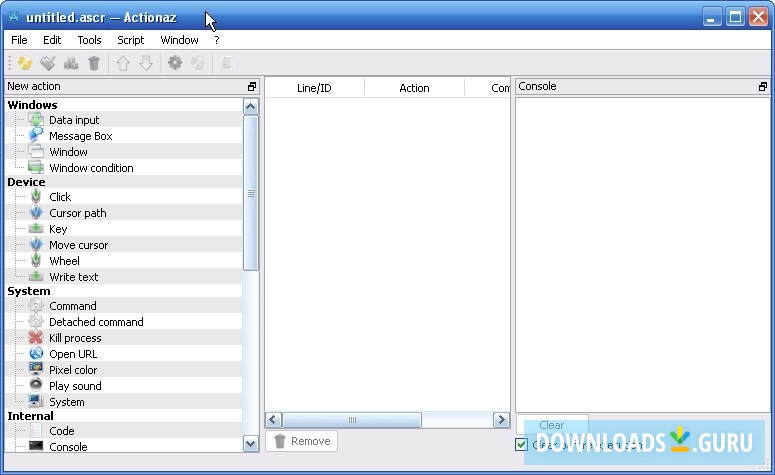Viewport: 775px width, 475px height.
Task: Click the script table scroll right arrow
Action: click(502, 420)
